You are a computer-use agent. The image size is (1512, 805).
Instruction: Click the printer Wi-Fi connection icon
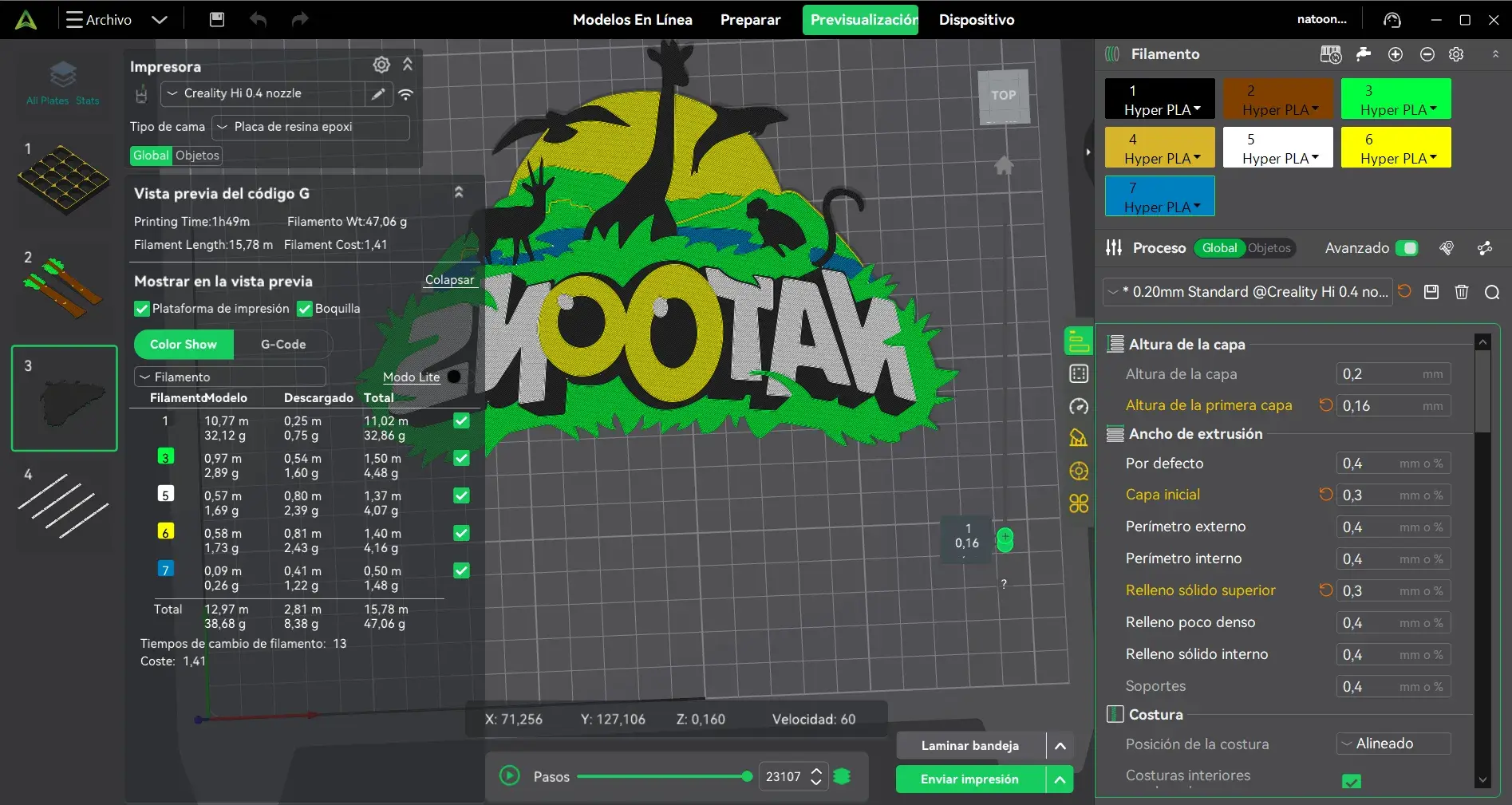click(x=406, y=94)
